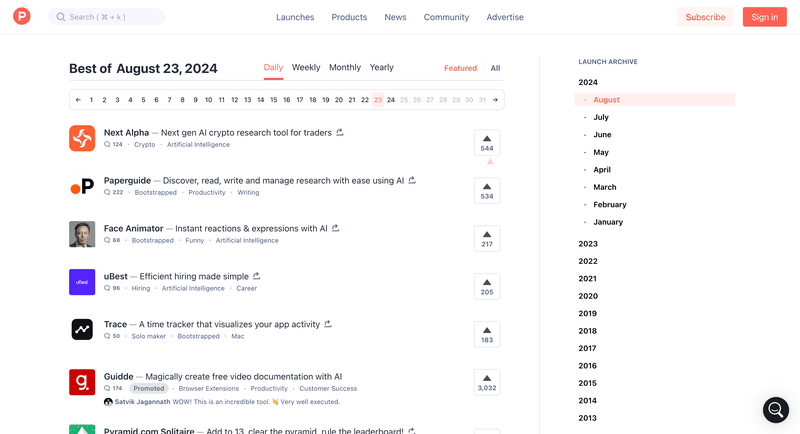Open Face Animator comments icon showing 68
800x434 pixels.
(x=107, y=240)
